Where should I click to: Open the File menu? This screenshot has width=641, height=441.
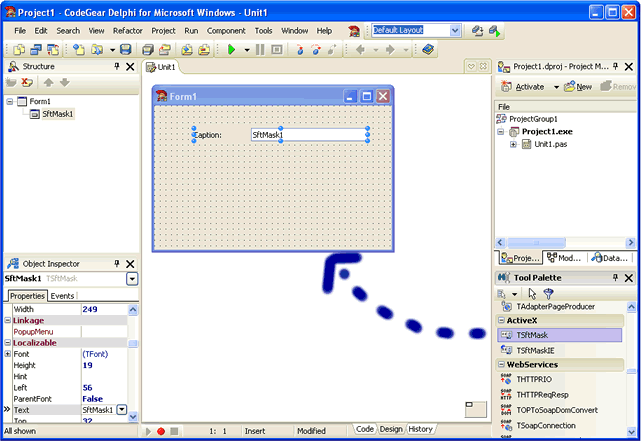20,31
